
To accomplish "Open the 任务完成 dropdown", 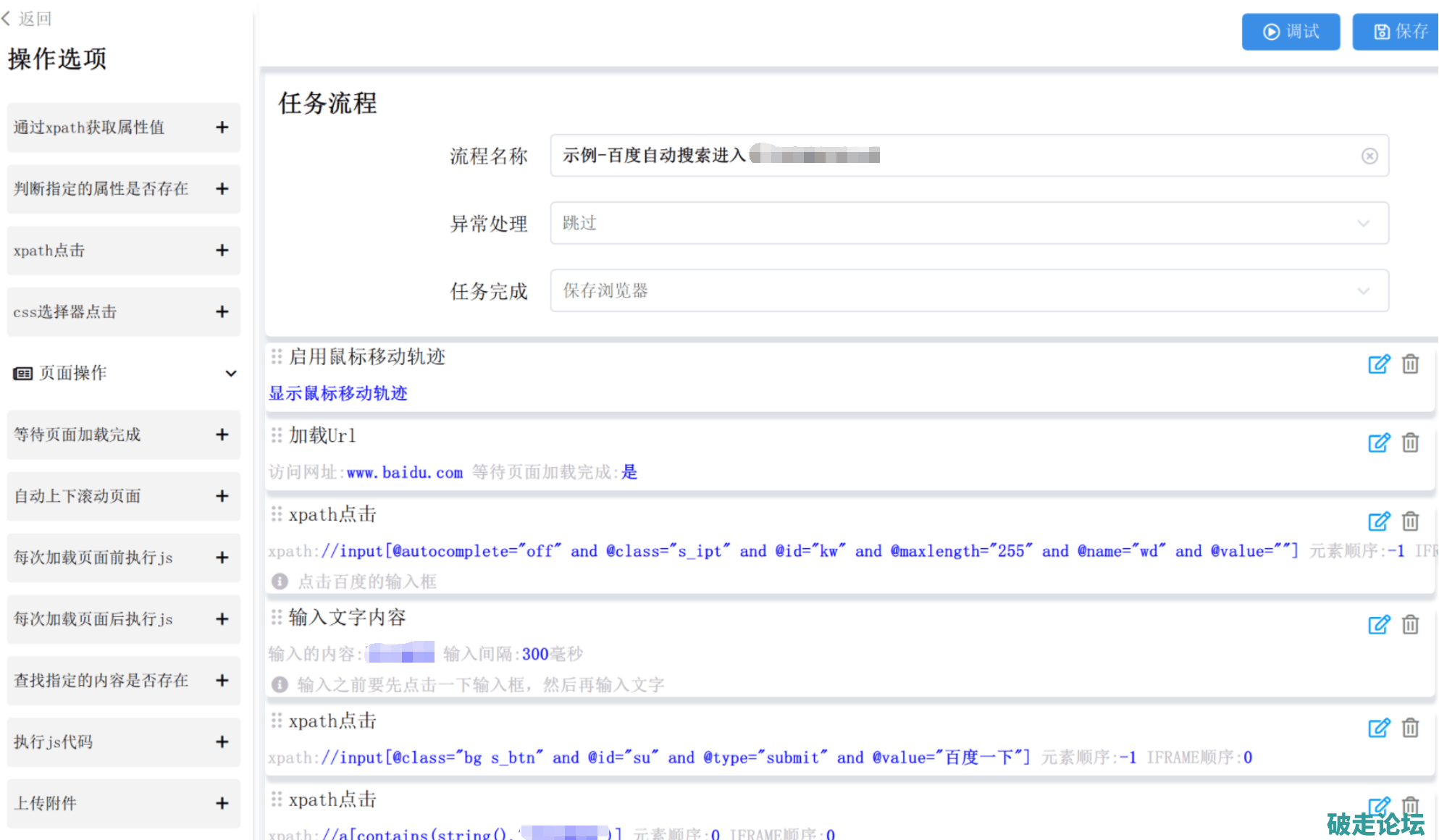I will (x=969, y=291).
